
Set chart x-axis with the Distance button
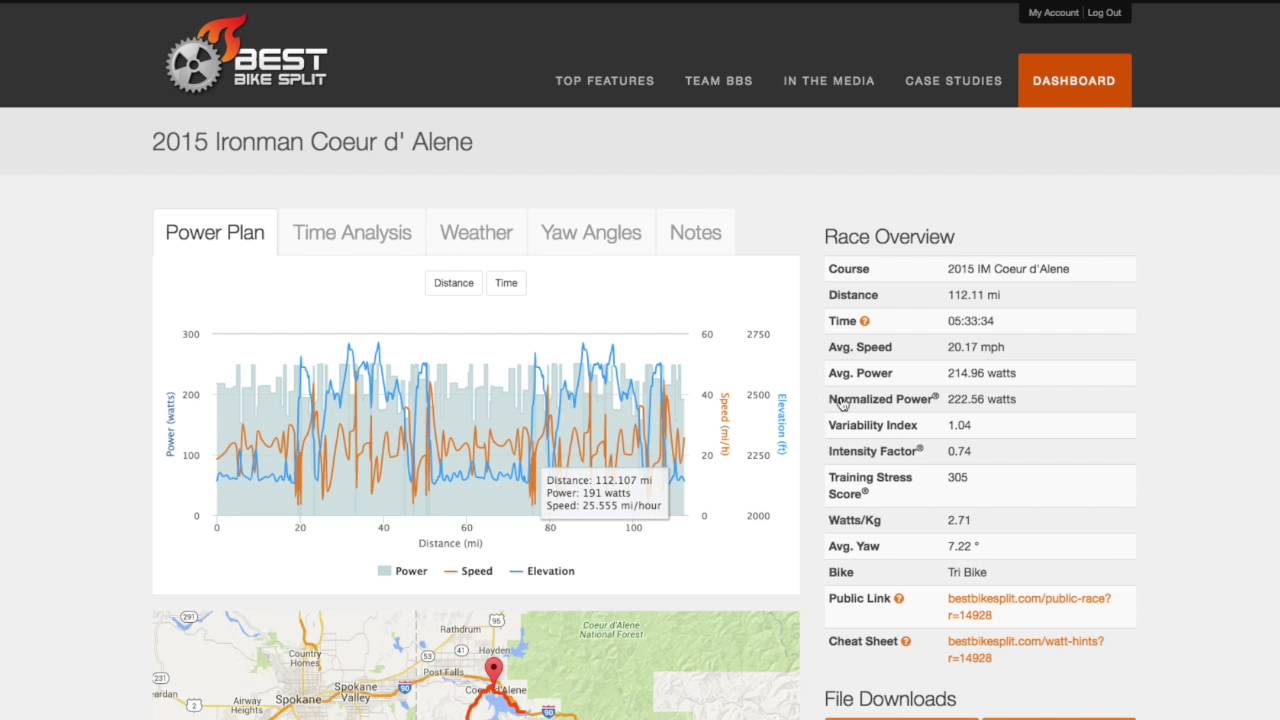[454, 283]
